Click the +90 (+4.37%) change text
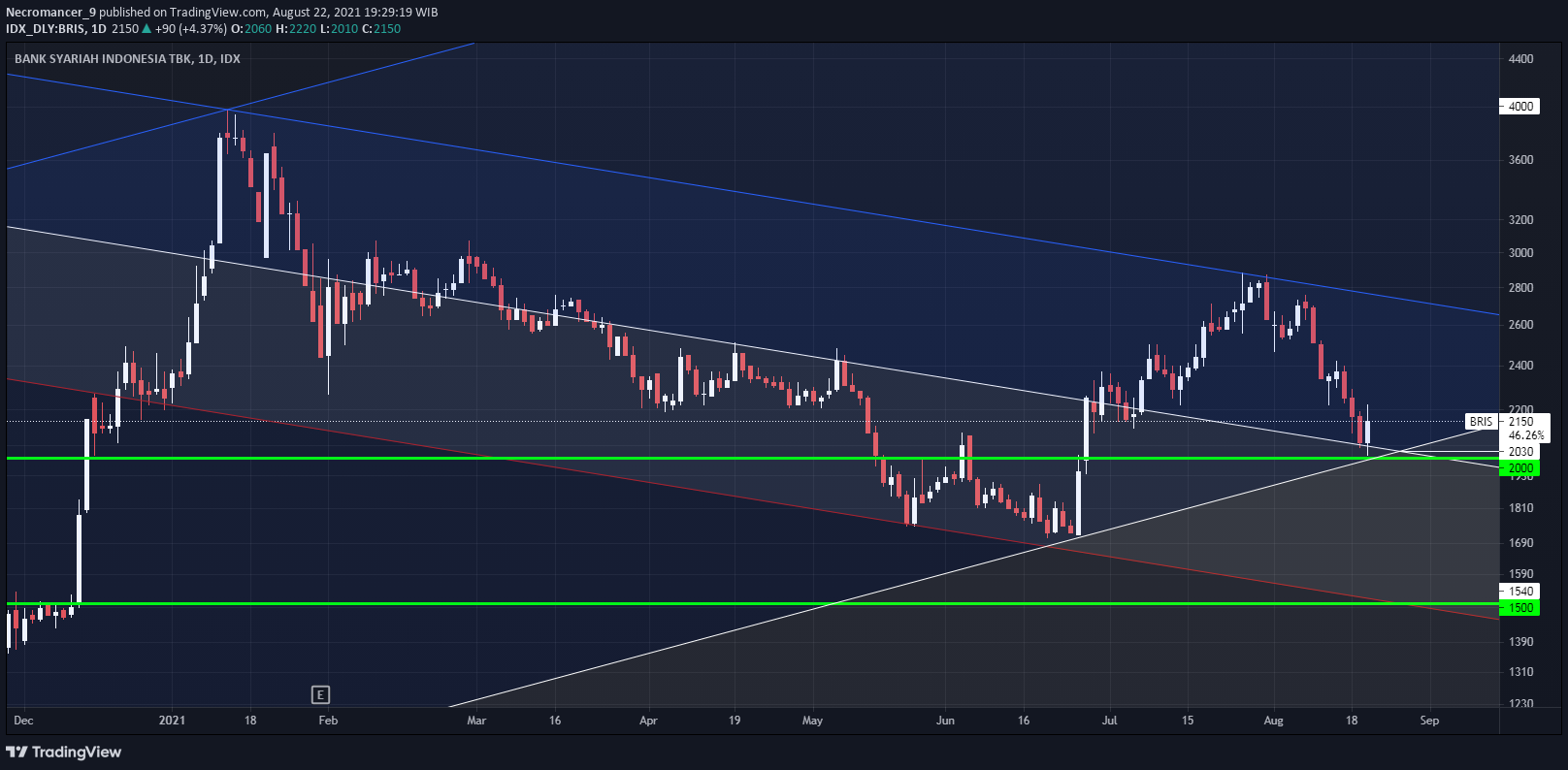Image resolution: width=1568 pixels, height=770 pixels. click(x=191, y=28)
